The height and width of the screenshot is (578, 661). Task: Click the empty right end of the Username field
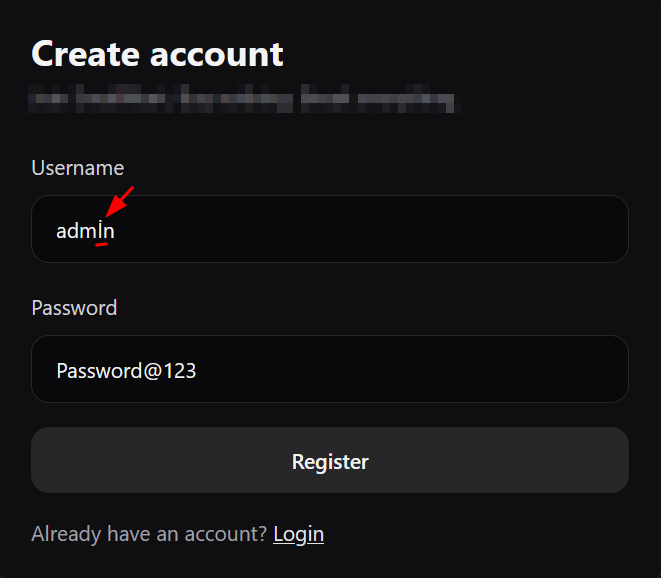pyautogui.click(x=560, y=229)
